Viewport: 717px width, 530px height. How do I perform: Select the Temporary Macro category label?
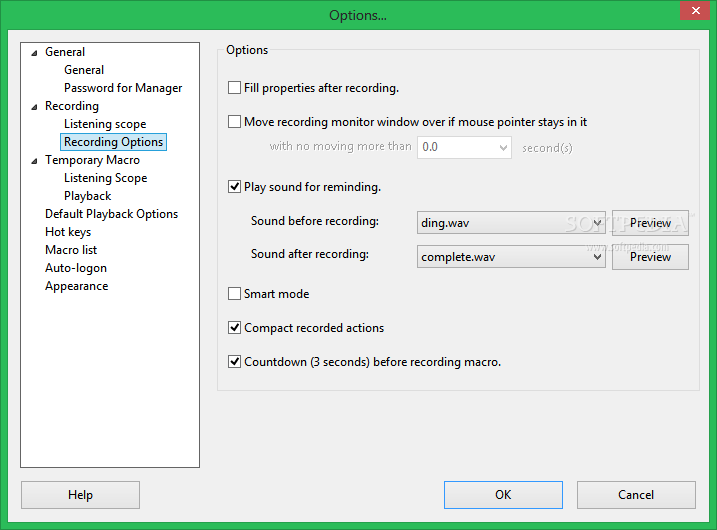[x=92, y=160]
